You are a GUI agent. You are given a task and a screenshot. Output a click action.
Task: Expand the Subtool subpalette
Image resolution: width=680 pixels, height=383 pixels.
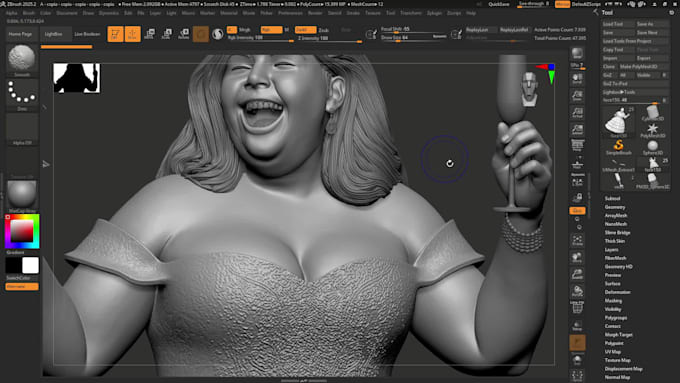612,198
